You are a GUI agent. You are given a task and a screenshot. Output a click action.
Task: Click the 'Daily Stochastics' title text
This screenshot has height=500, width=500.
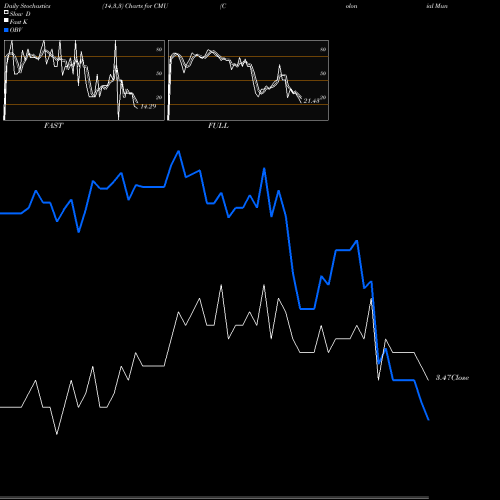tap(27, 6)
